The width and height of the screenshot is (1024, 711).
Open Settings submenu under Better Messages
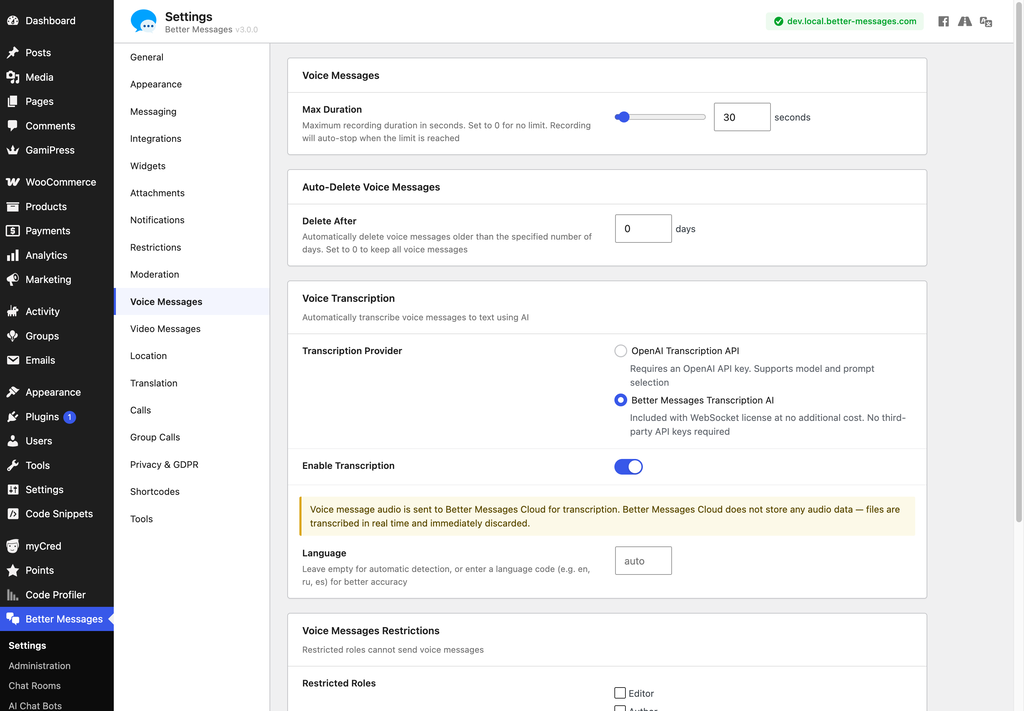coord(27,646)
